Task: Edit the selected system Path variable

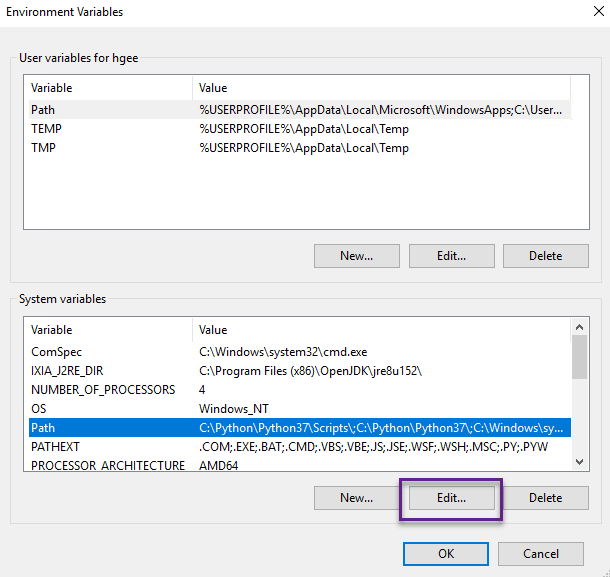Action: [451, 497]
